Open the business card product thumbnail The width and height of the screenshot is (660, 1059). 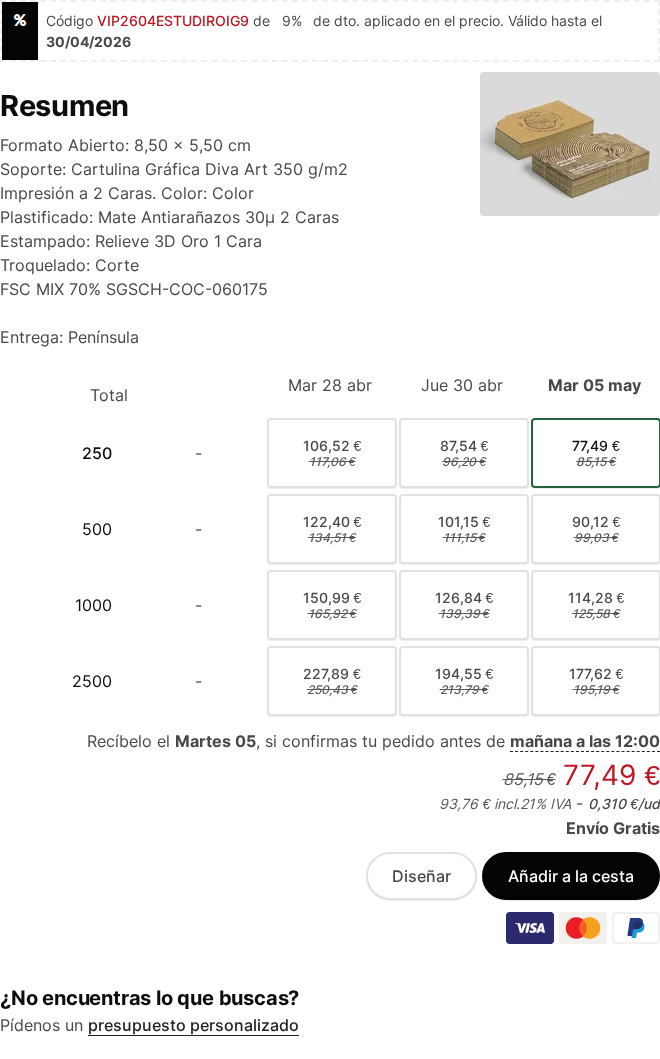pyautogui.click(x=569, y=144)
